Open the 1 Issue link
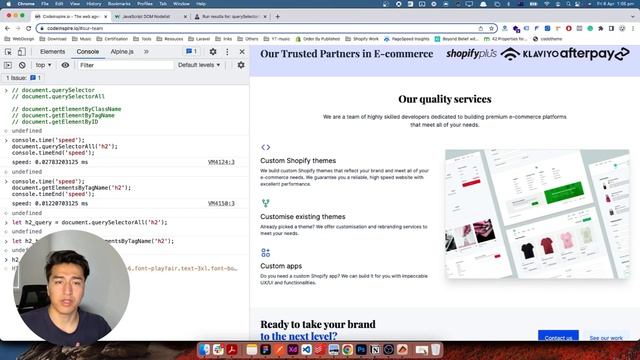This screenshot has height=360, width=640. click(x=23, y=78)
